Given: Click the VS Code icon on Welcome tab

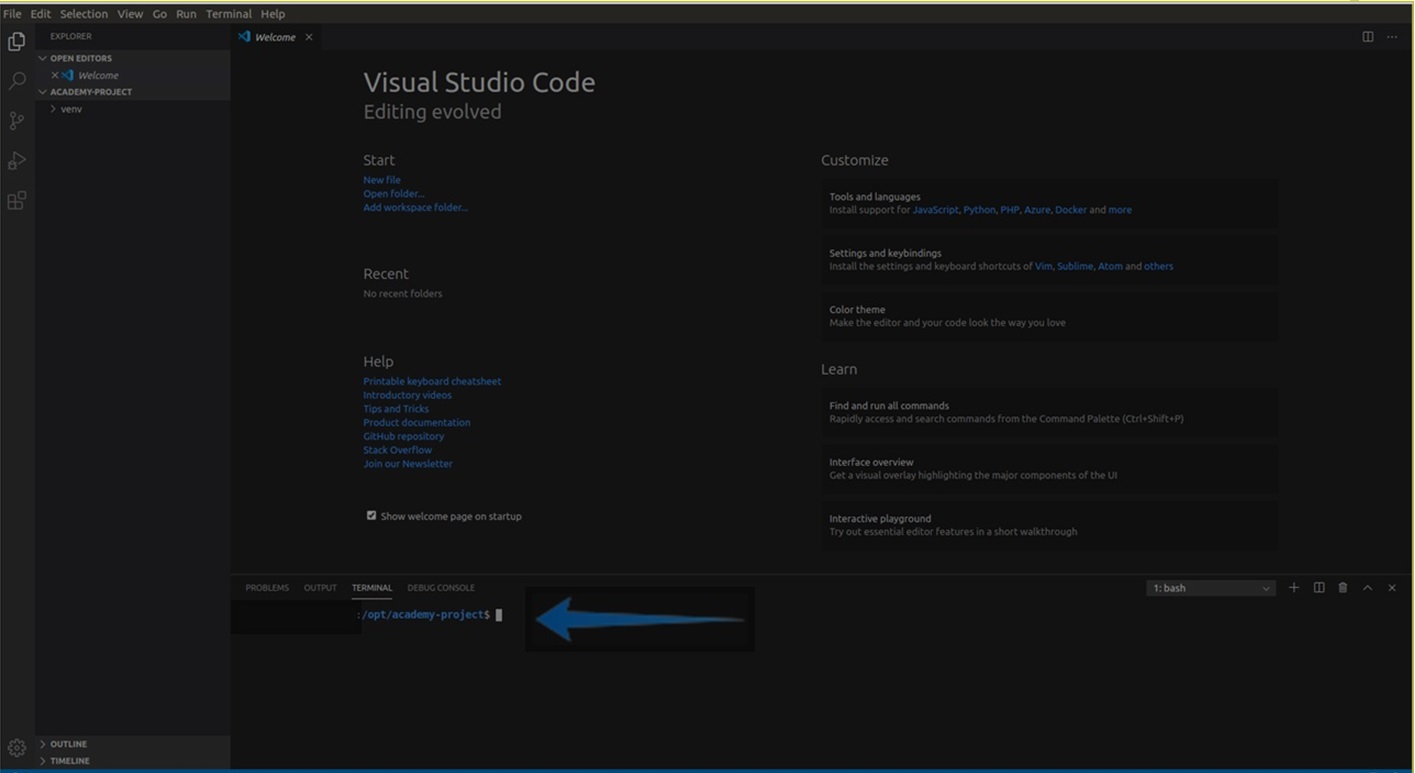Looking at the screenshot, I should coord(244,37).
